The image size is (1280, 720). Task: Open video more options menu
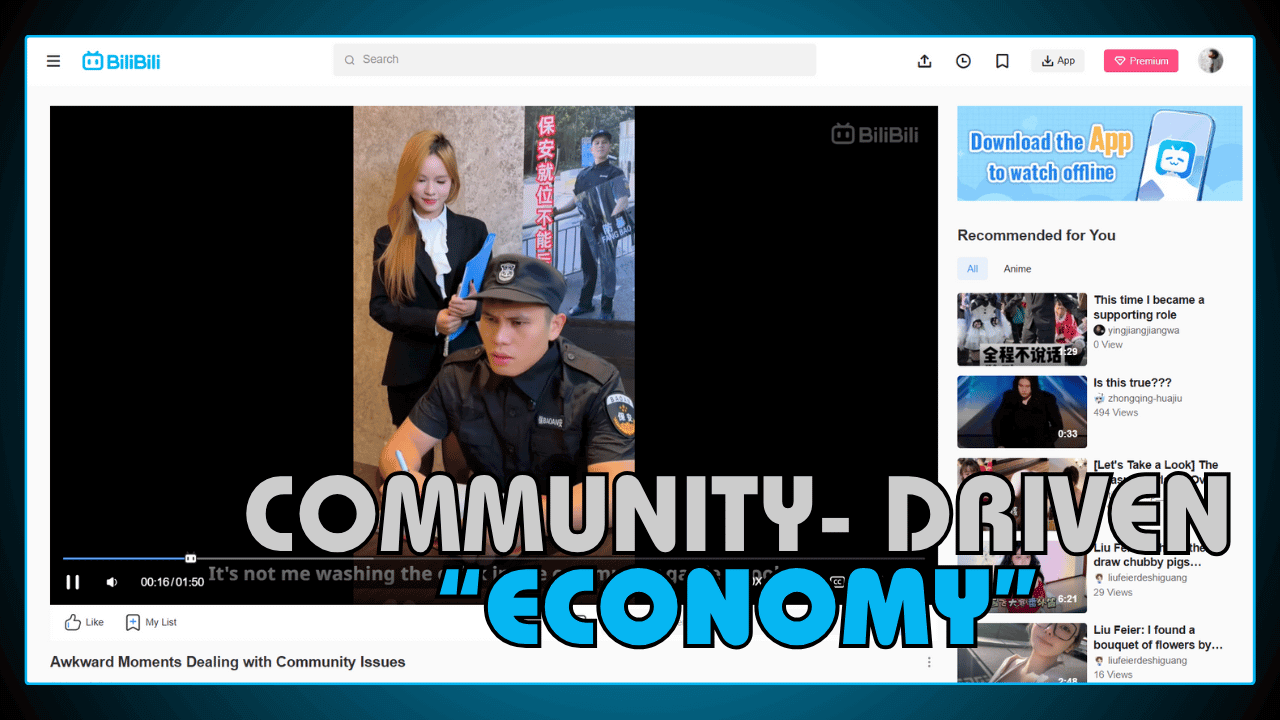point(929,662)
